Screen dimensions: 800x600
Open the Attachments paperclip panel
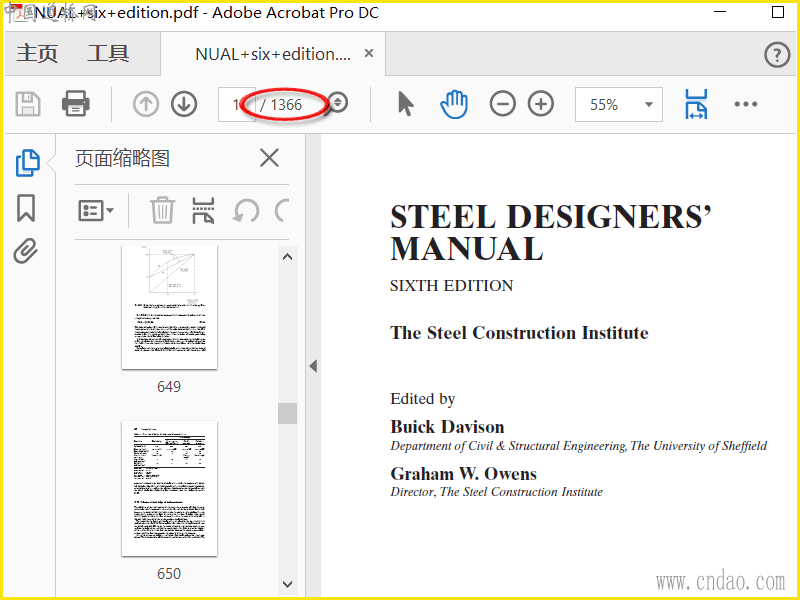click(x=26, y=251)
